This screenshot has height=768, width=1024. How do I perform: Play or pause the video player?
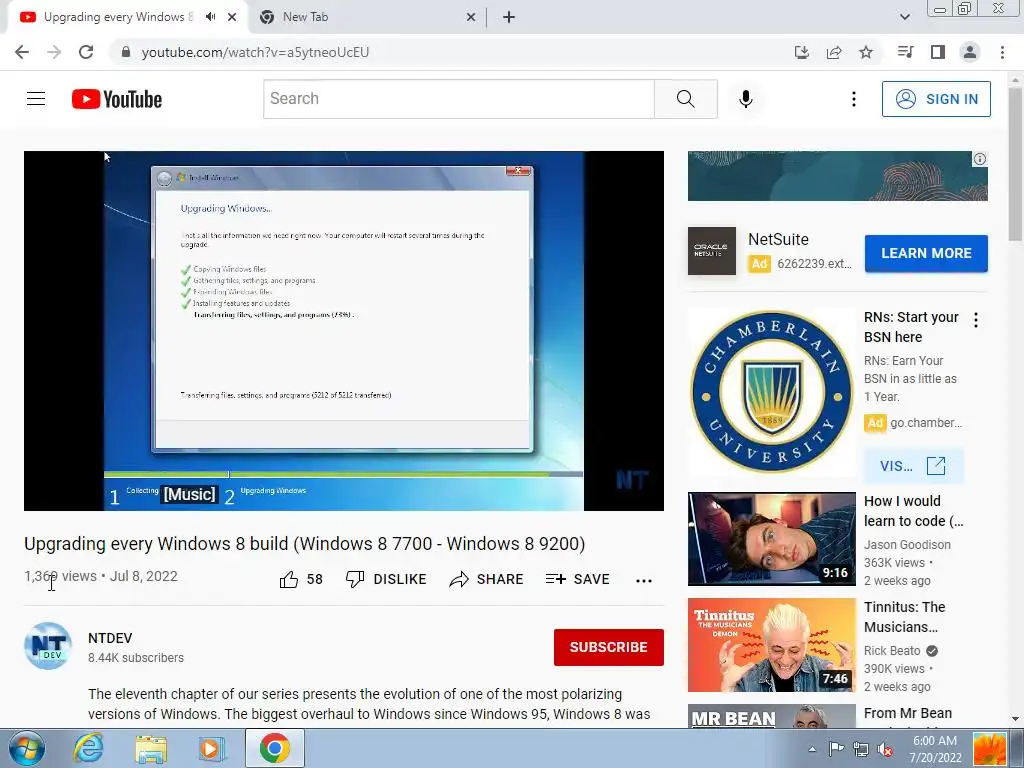(x=344, y=330)
